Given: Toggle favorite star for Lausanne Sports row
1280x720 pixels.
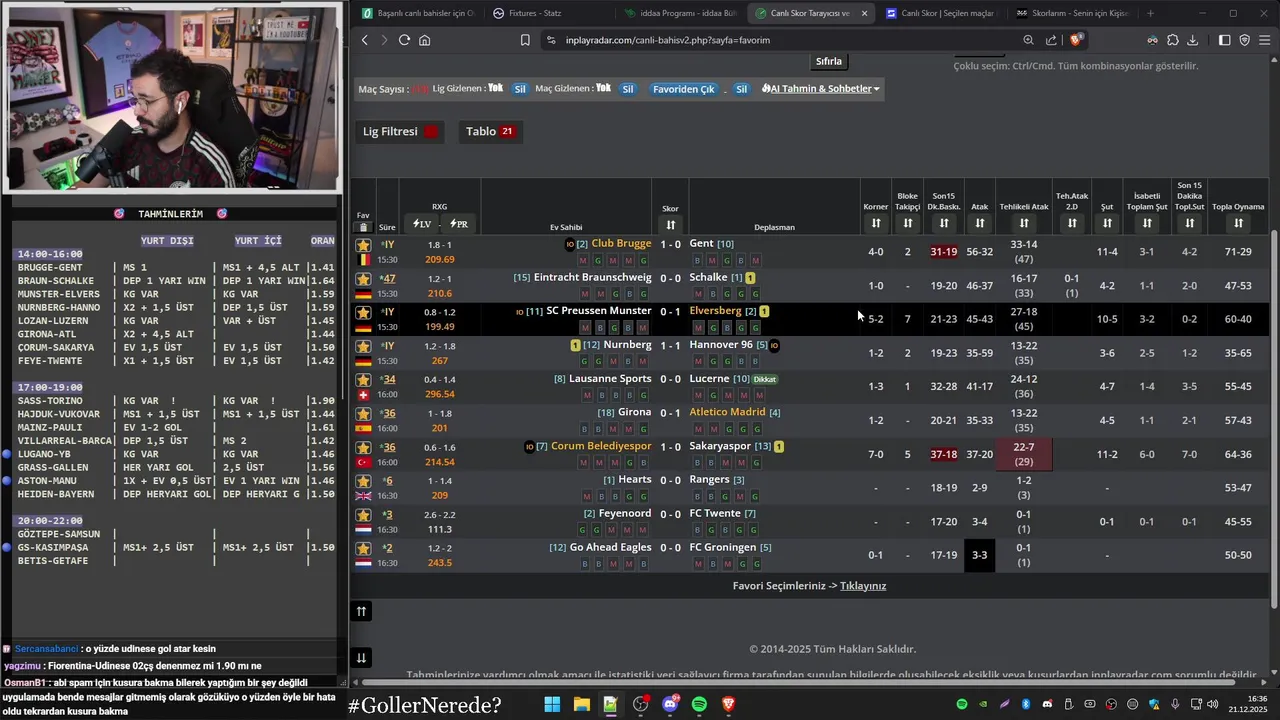Looking at the screenshot, I should [x=363, y=380].
